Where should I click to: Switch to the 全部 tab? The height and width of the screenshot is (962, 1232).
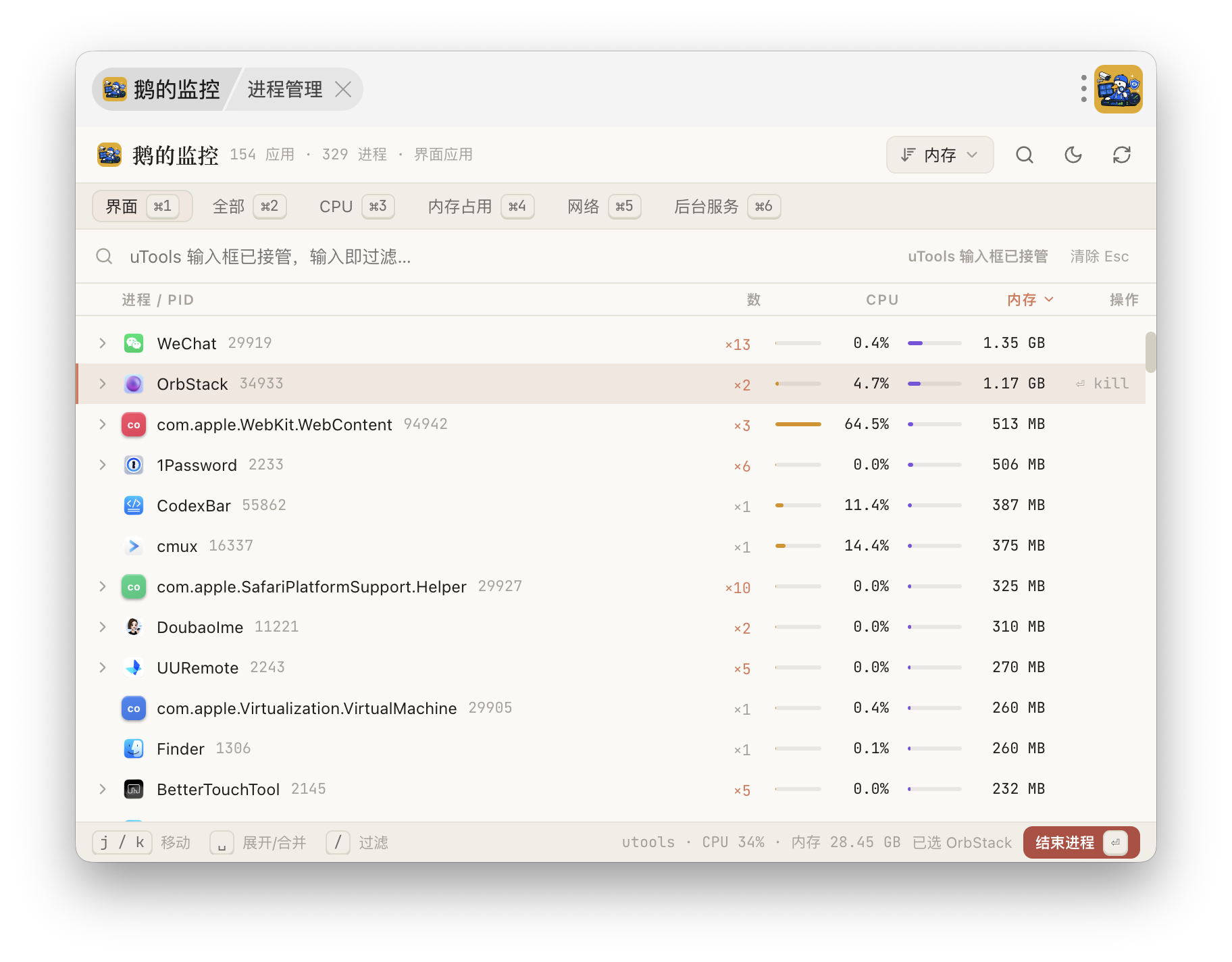(x=249, y=206)
